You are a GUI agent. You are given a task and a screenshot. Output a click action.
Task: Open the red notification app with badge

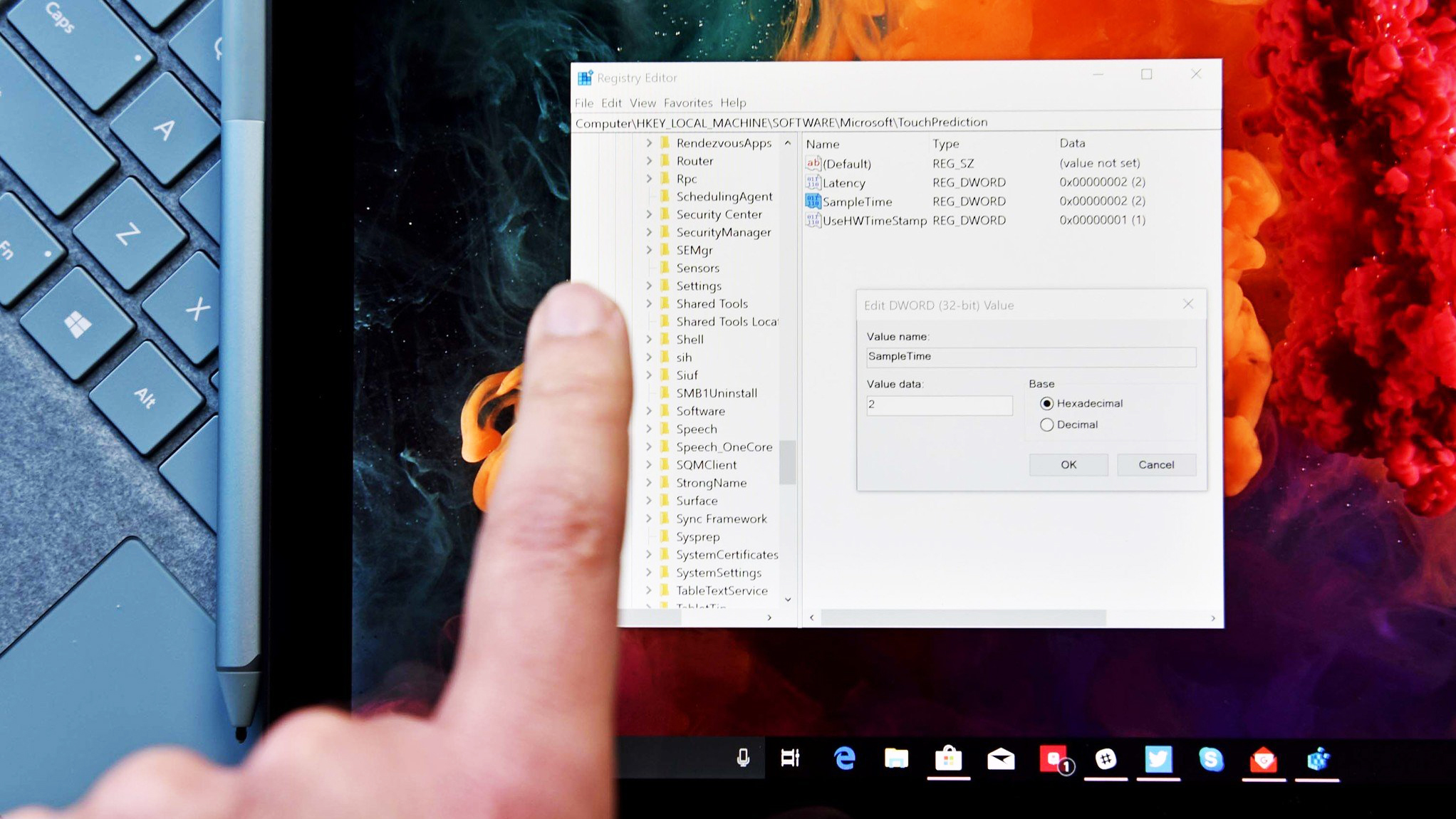[1055, 760]
